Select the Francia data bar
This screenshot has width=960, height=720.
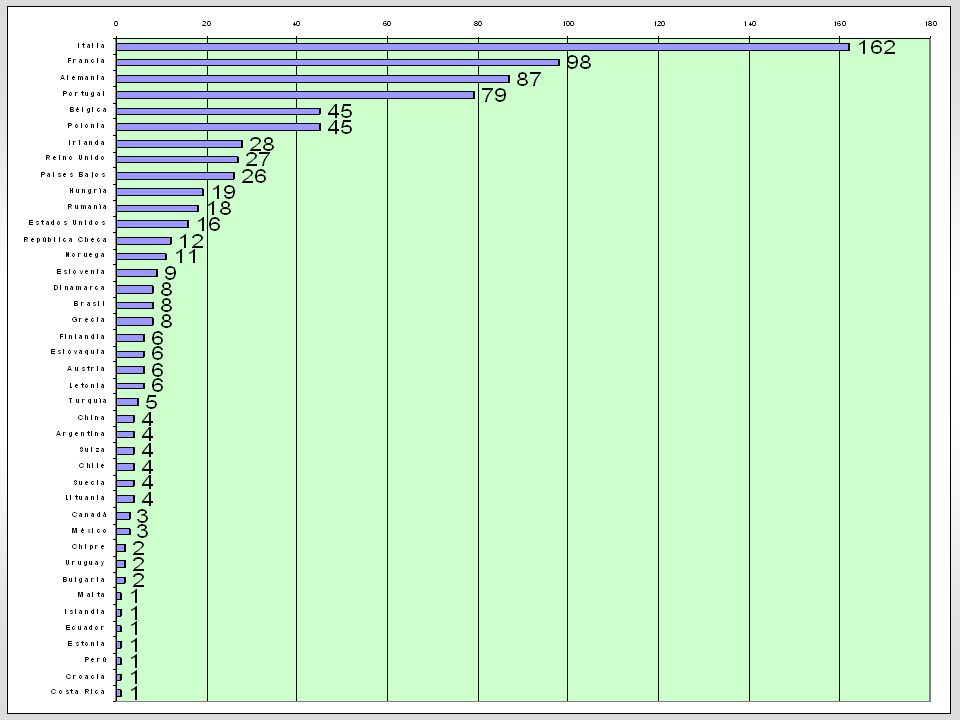pos(338,62)
